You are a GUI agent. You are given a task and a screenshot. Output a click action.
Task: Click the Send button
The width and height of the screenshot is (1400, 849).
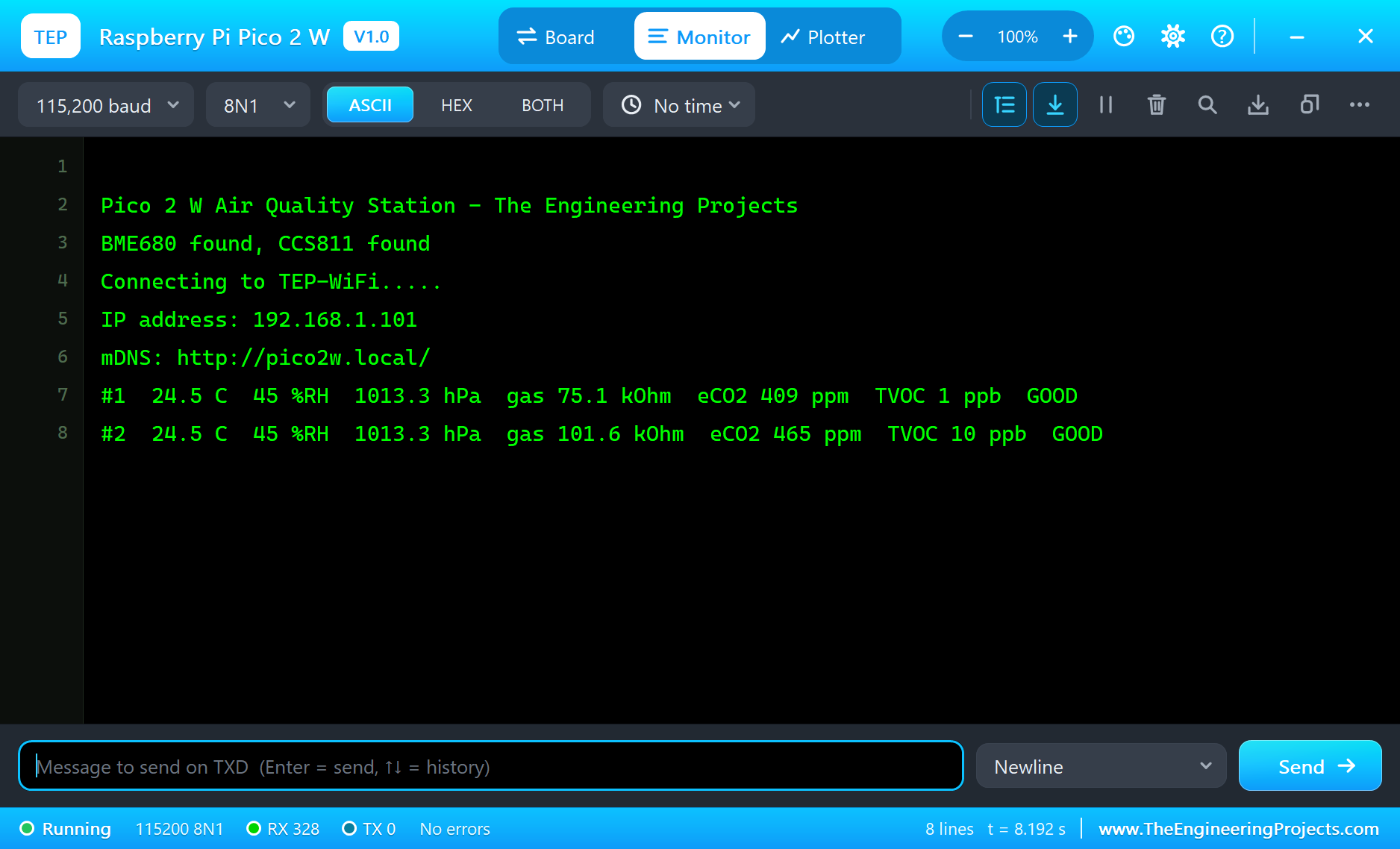[x=1310, y=765]
